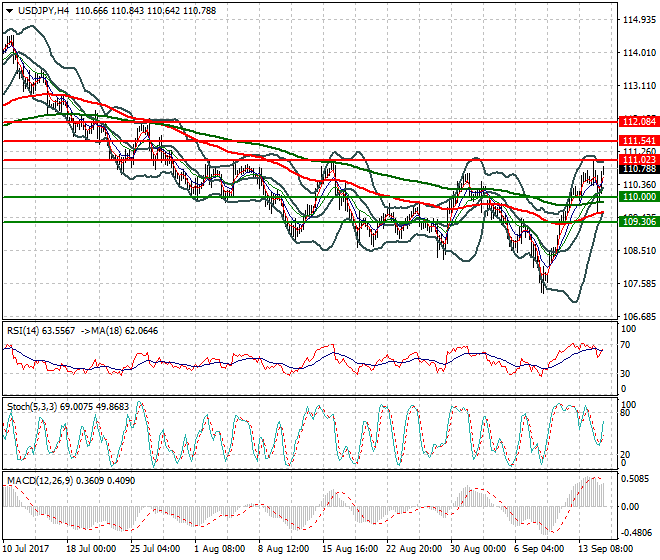The width and height of the screenshot is (660, 560).
Task: Select the green 109.306 support price label
Action: pos(639,221)
